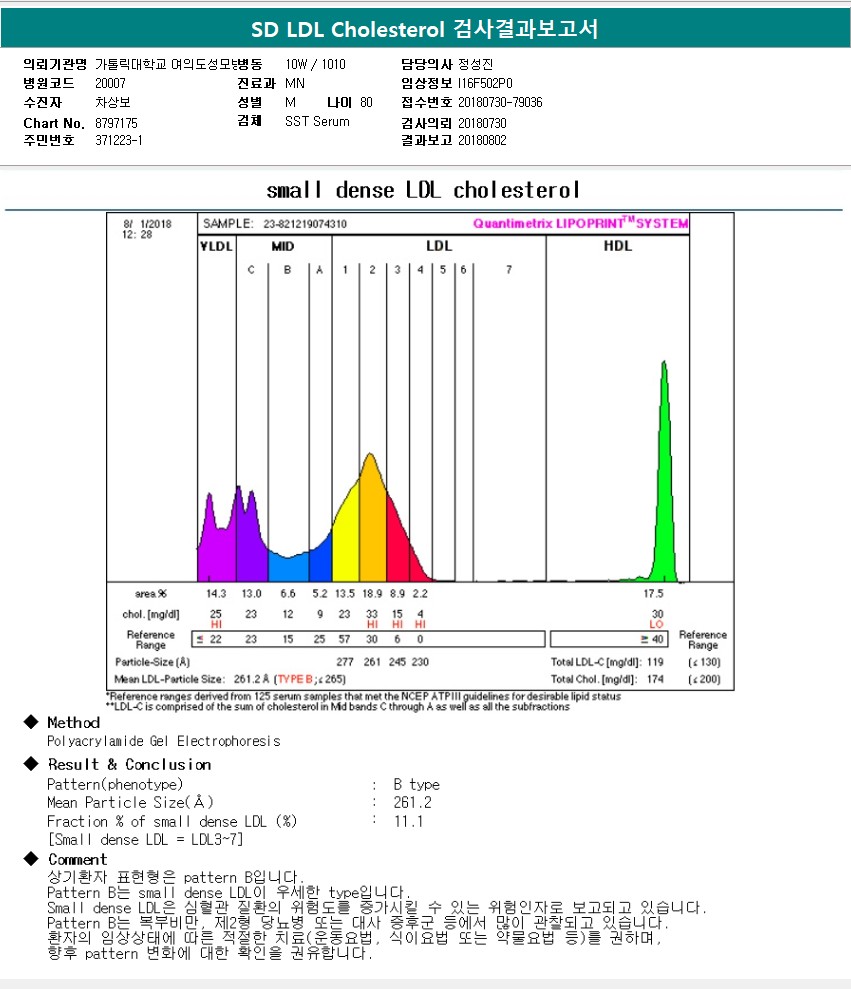Click reference range '(≤ 200)'
Screen dimensions: 851x989
(x=704, y=679)
